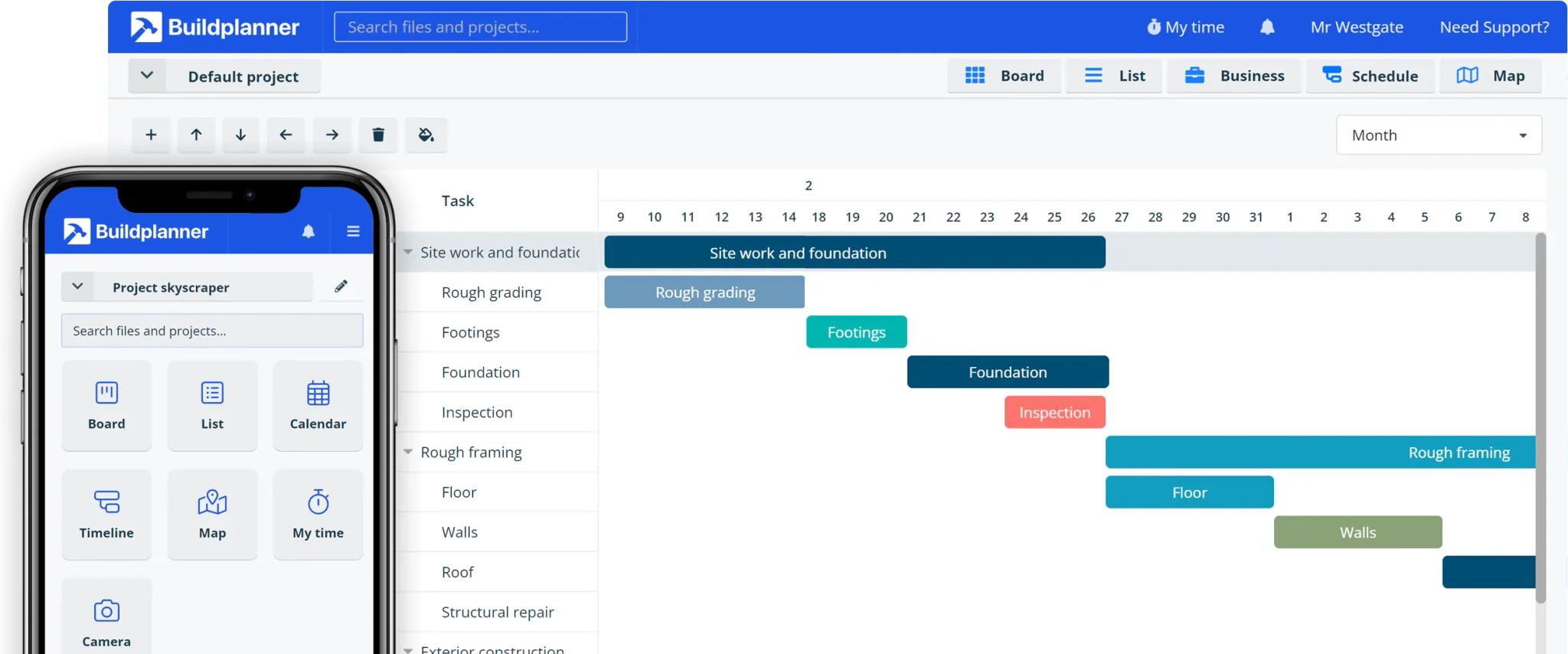Open Mr Westgate account link
Screen dimensions: 1568x654
pos(1357,27)
